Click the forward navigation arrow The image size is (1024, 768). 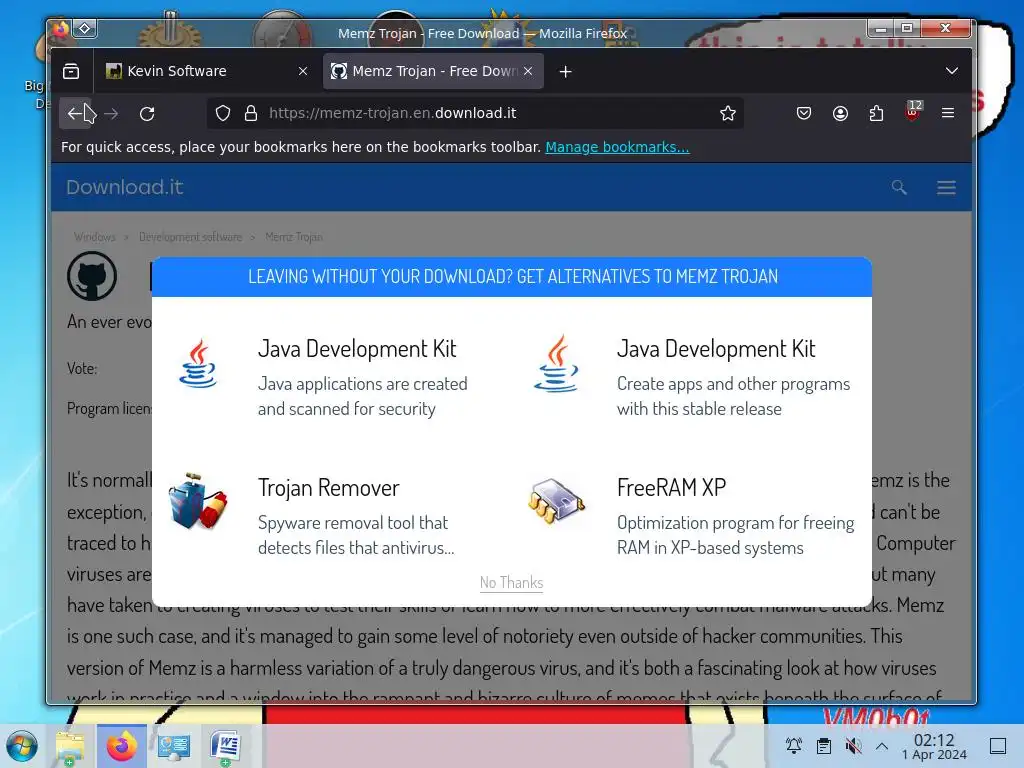click(112, 114)
